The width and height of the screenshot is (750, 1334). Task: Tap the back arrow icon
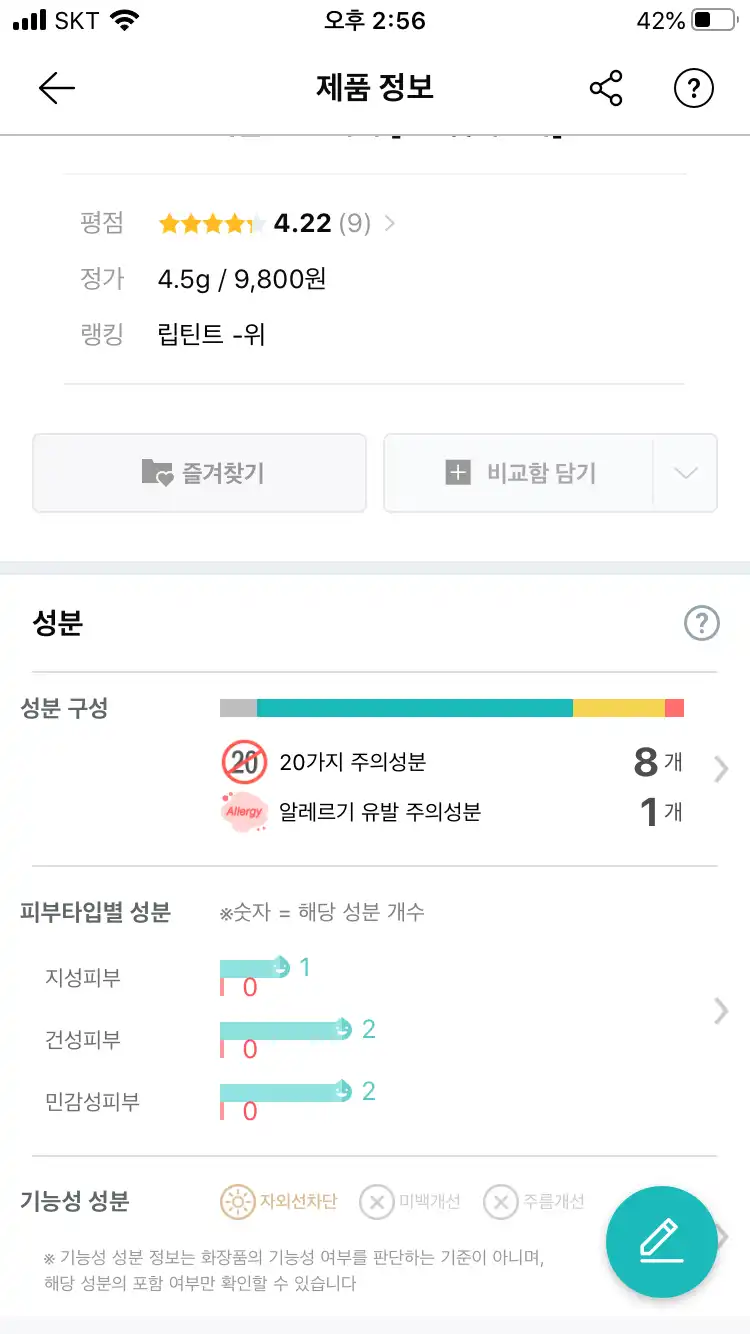(x=57, y=89)
